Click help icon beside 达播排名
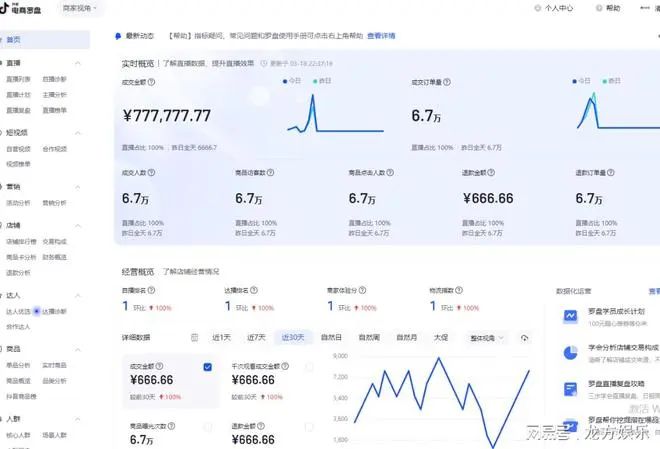The width and height of the screenshot is (660, 449). pos(253,290)
